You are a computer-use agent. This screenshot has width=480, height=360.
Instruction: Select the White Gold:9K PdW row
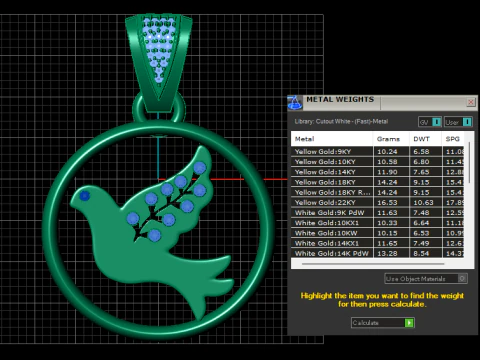pyautogui.click(x=377, y=213)
